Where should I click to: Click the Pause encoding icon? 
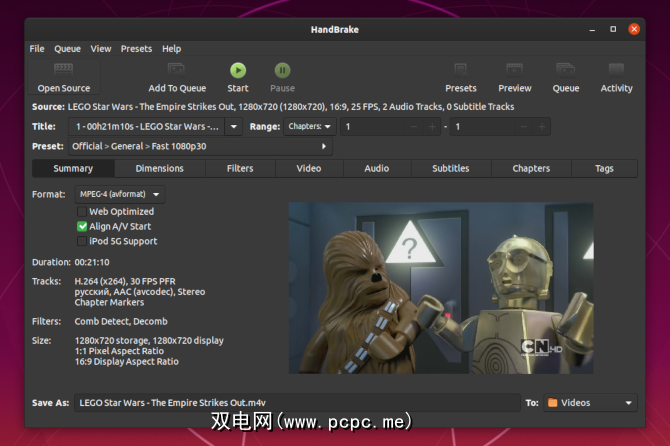(x=282, y=70)
